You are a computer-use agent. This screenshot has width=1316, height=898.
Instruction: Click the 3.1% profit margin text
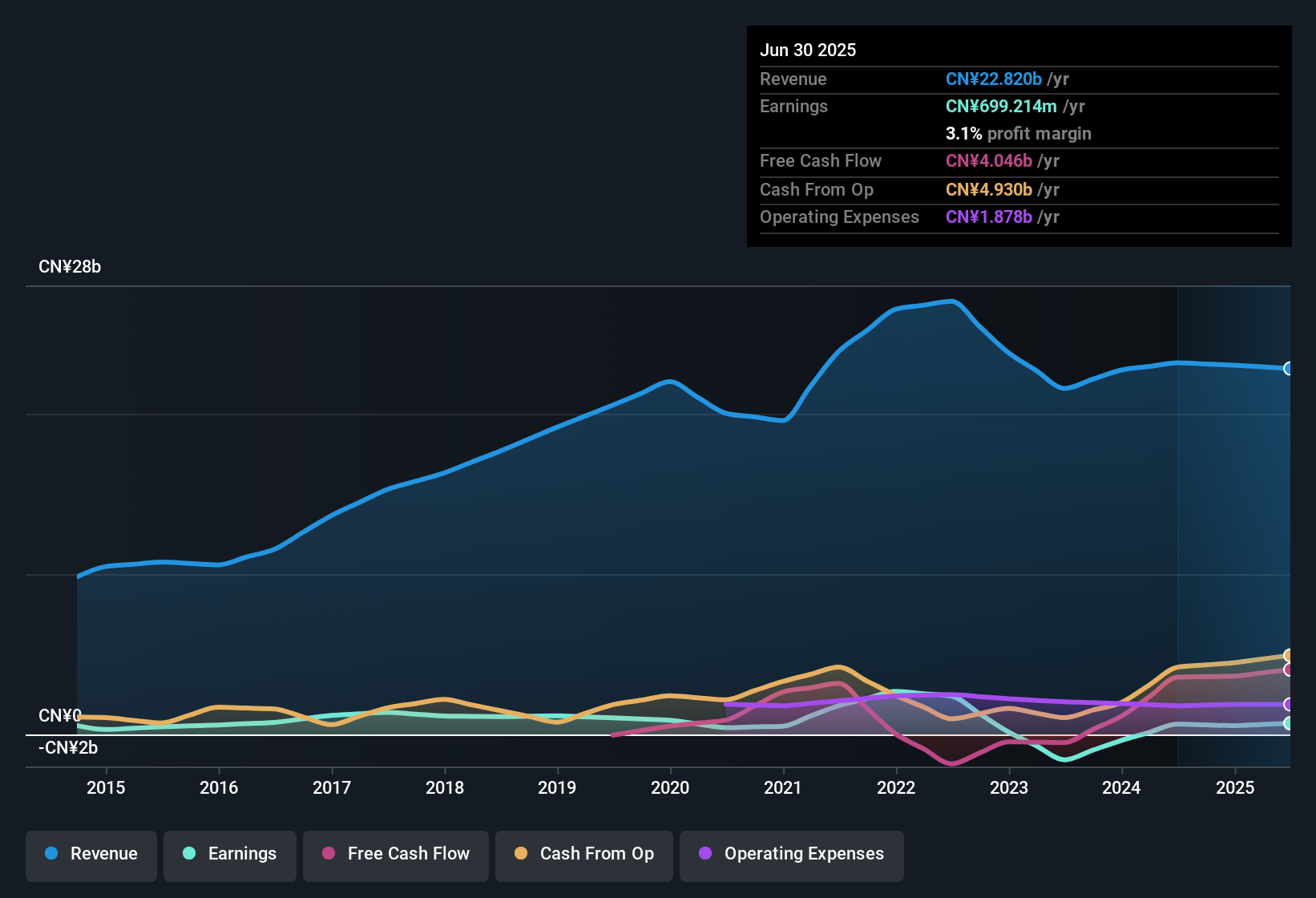[x=1019, y=133]
